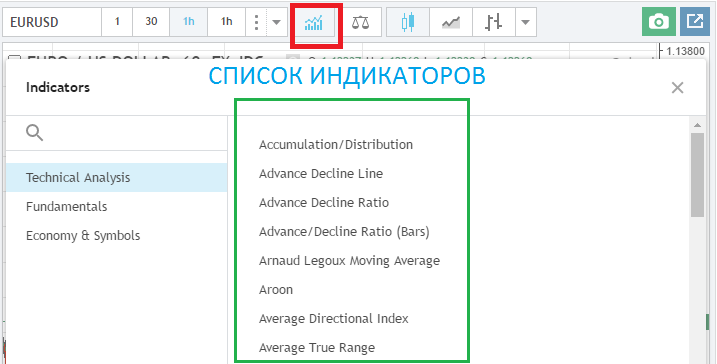Screen dimensions: 717x364
Task: Click the indicator list scrollbar thumb
Action: [x=697, y=175]
